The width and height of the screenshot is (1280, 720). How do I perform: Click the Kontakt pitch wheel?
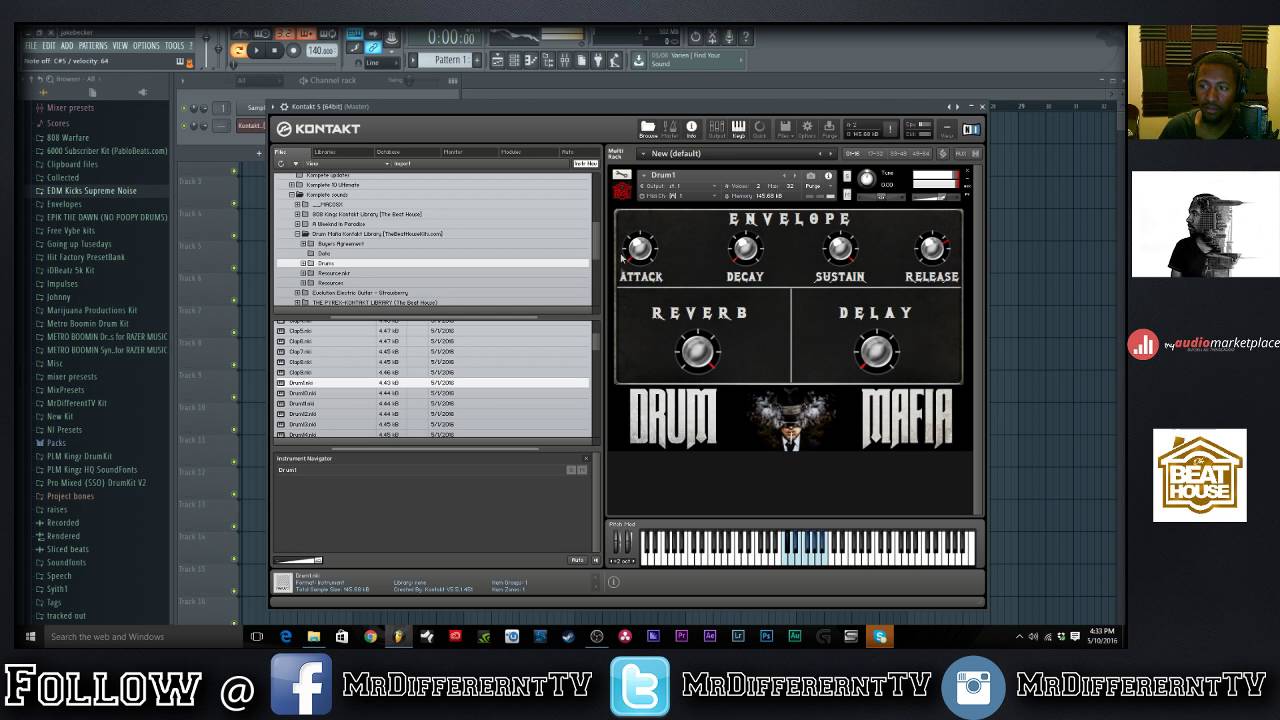616,543
